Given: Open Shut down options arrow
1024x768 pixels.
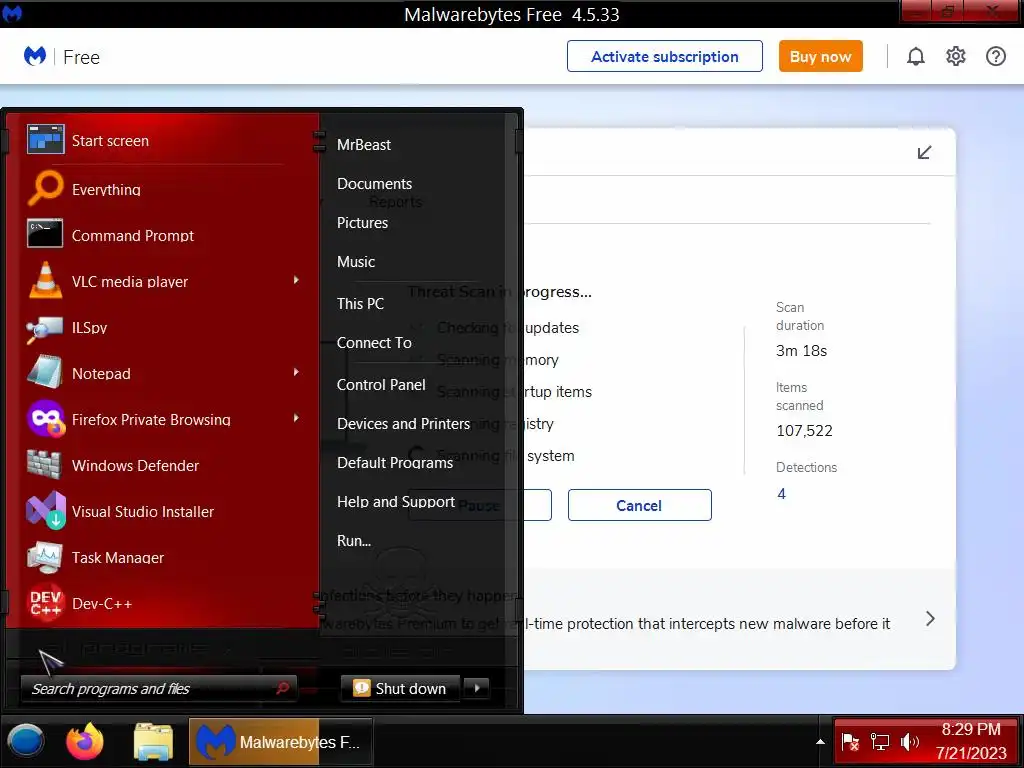Looking at the screenshot, I should (x=477, y=688).
